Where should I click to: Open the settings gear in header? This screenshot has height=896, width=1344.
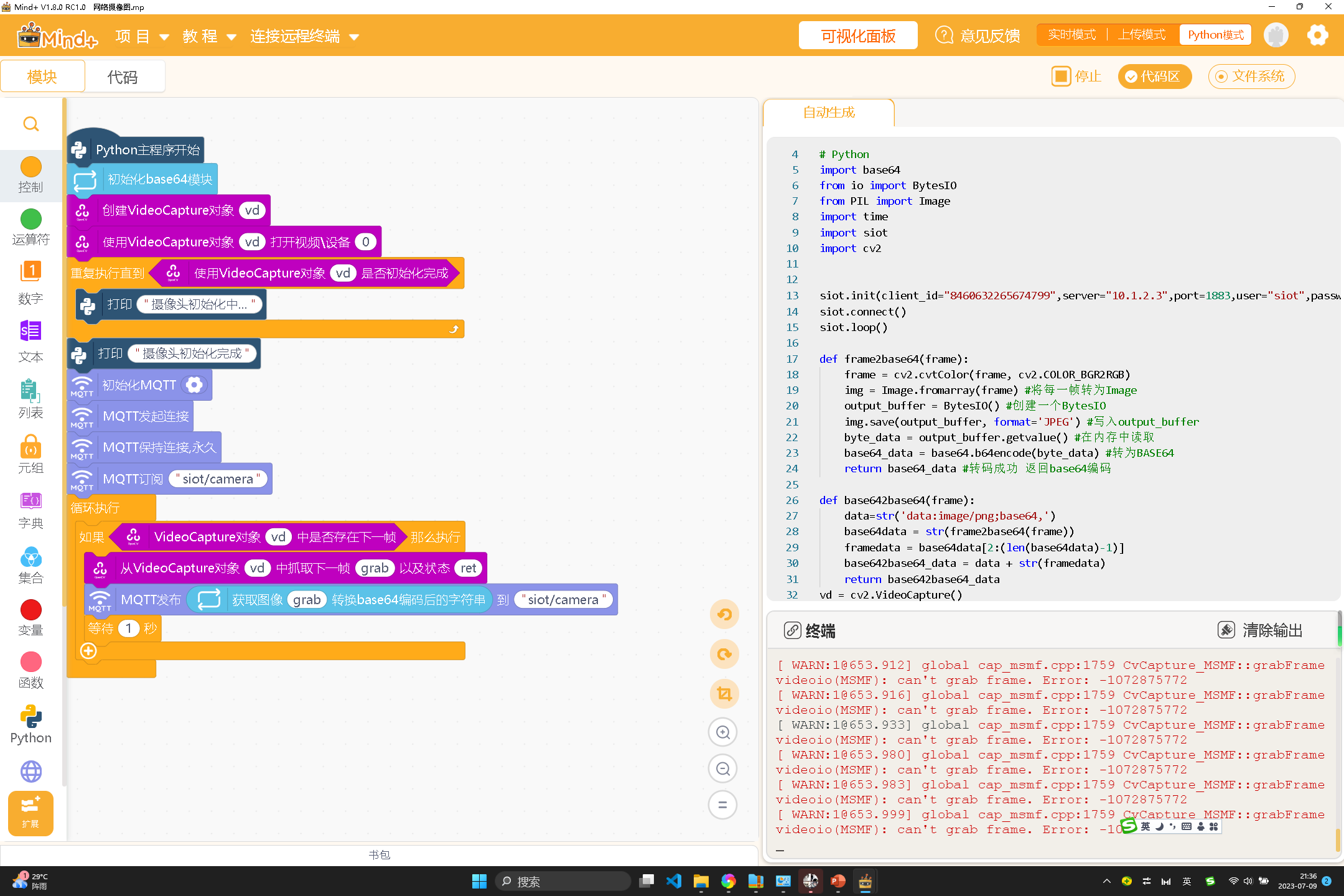(1317, 35)
